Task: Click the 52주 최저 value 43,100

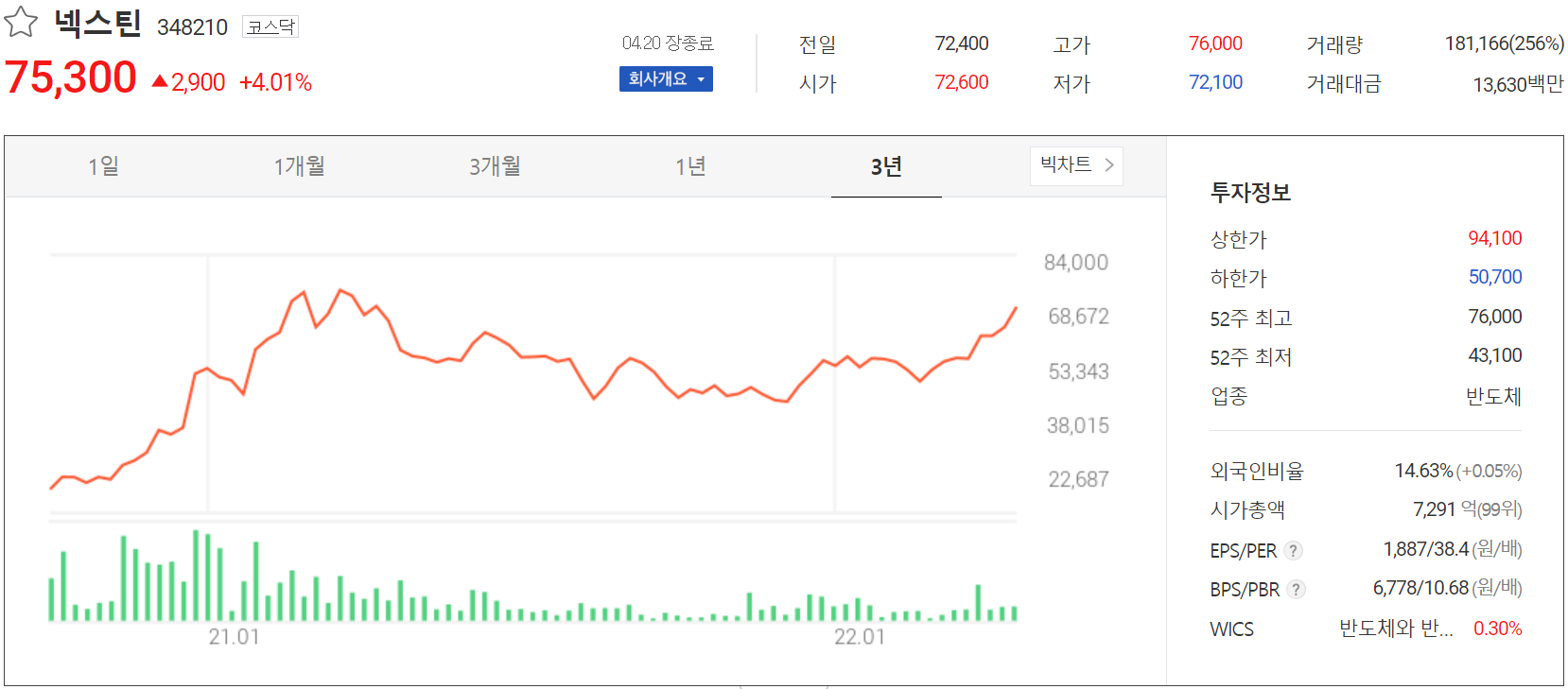Action: tap(1494, 355)
